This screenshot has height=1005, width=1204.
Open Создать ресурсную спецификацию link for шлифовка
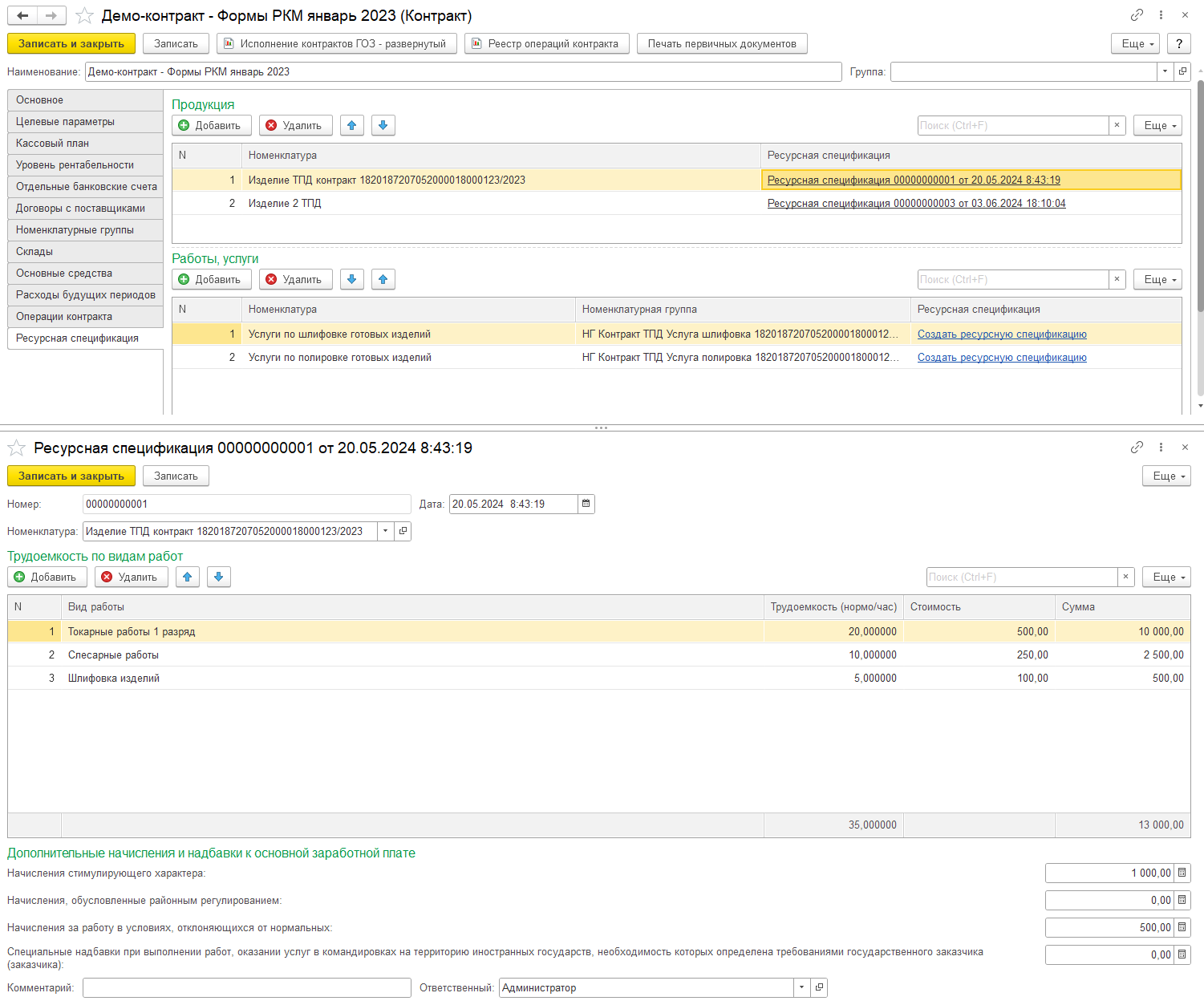tap(1002, 334)
